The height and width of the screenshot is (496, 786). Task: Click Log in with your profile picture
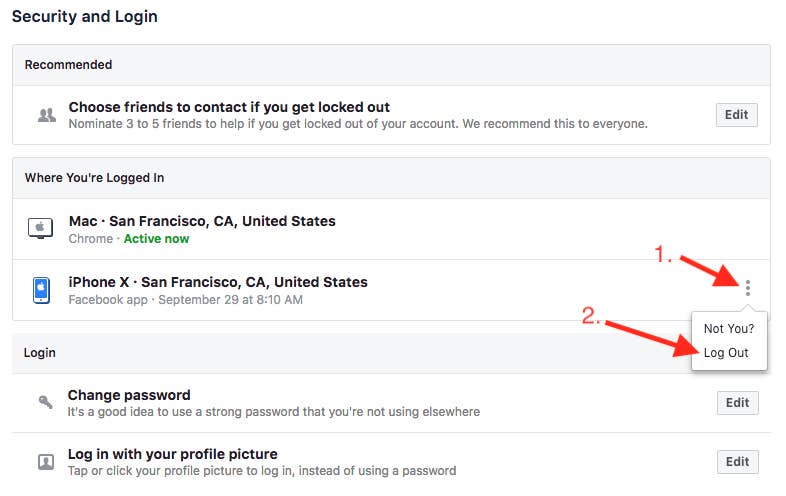(173, 454)
